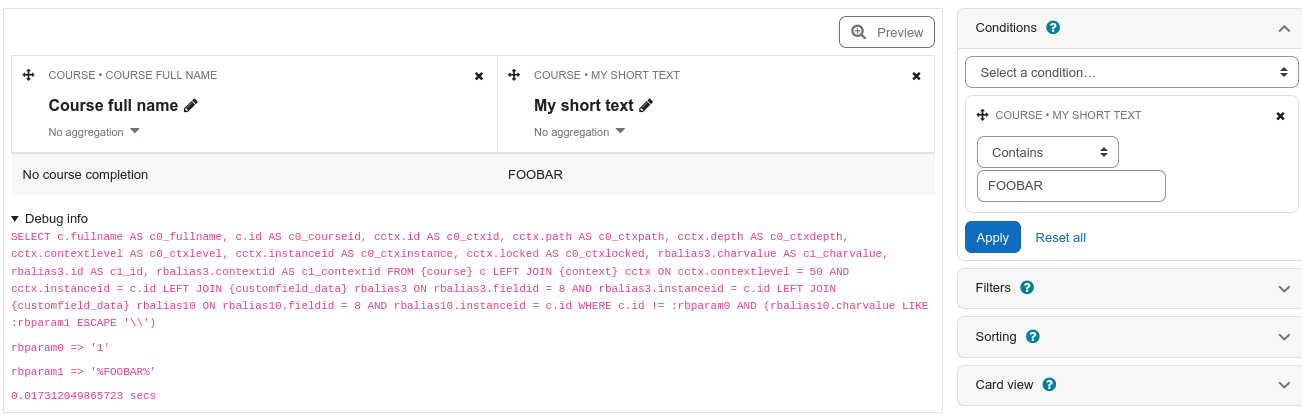Remove the Course full name column

point(479,76)
